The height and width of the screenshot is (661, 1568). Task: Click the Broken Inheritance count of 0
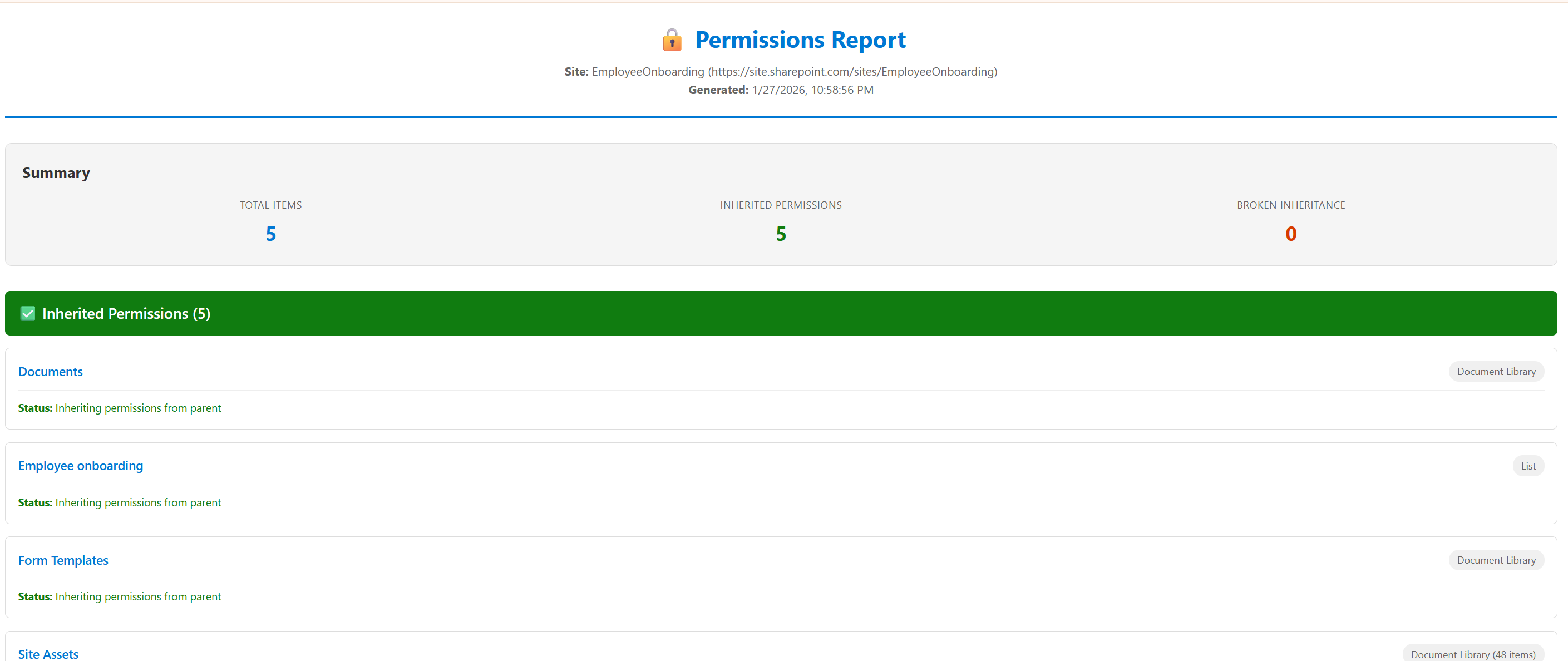coord(1290,233)
